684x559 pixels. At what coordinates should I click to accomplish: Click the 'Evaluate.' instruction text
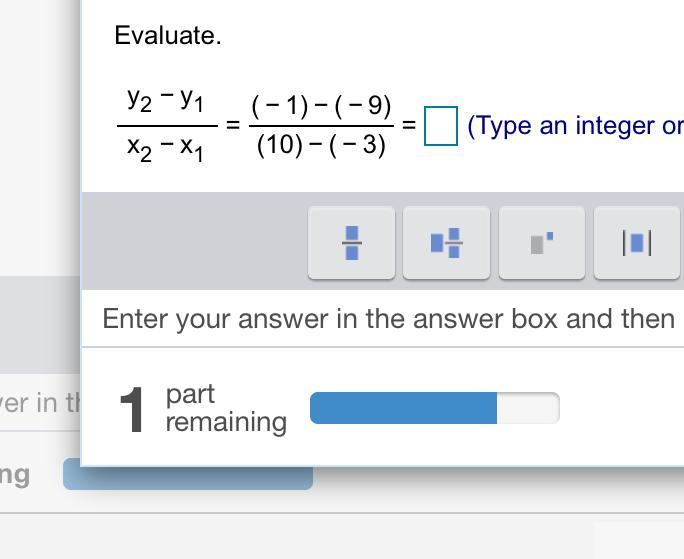(168, 36)
